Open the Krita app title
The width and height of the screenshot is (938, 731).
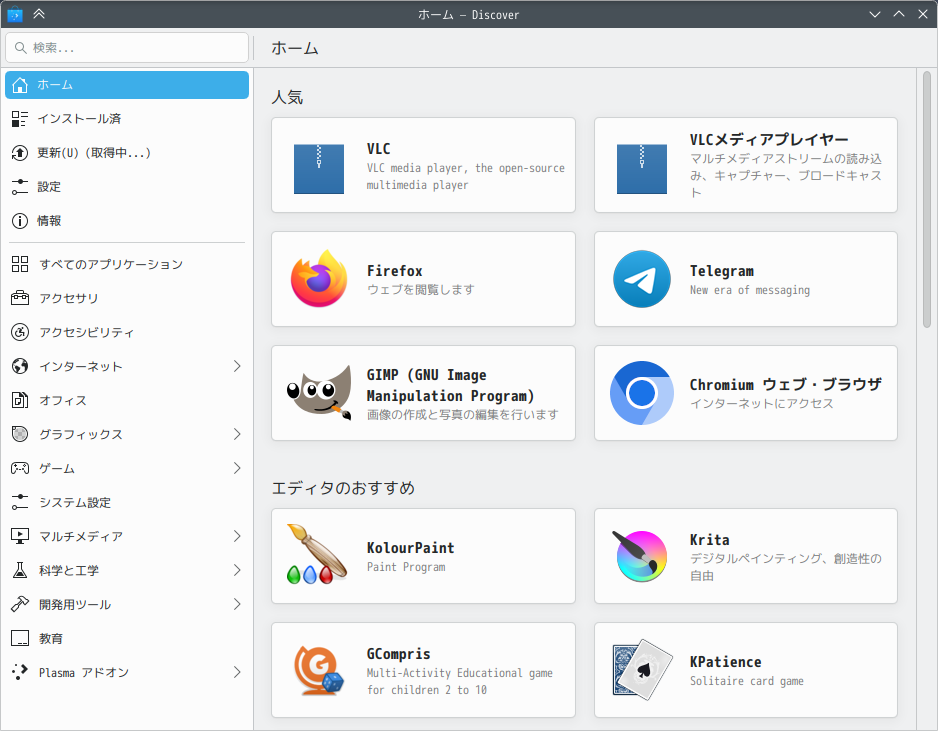point(709,540)
